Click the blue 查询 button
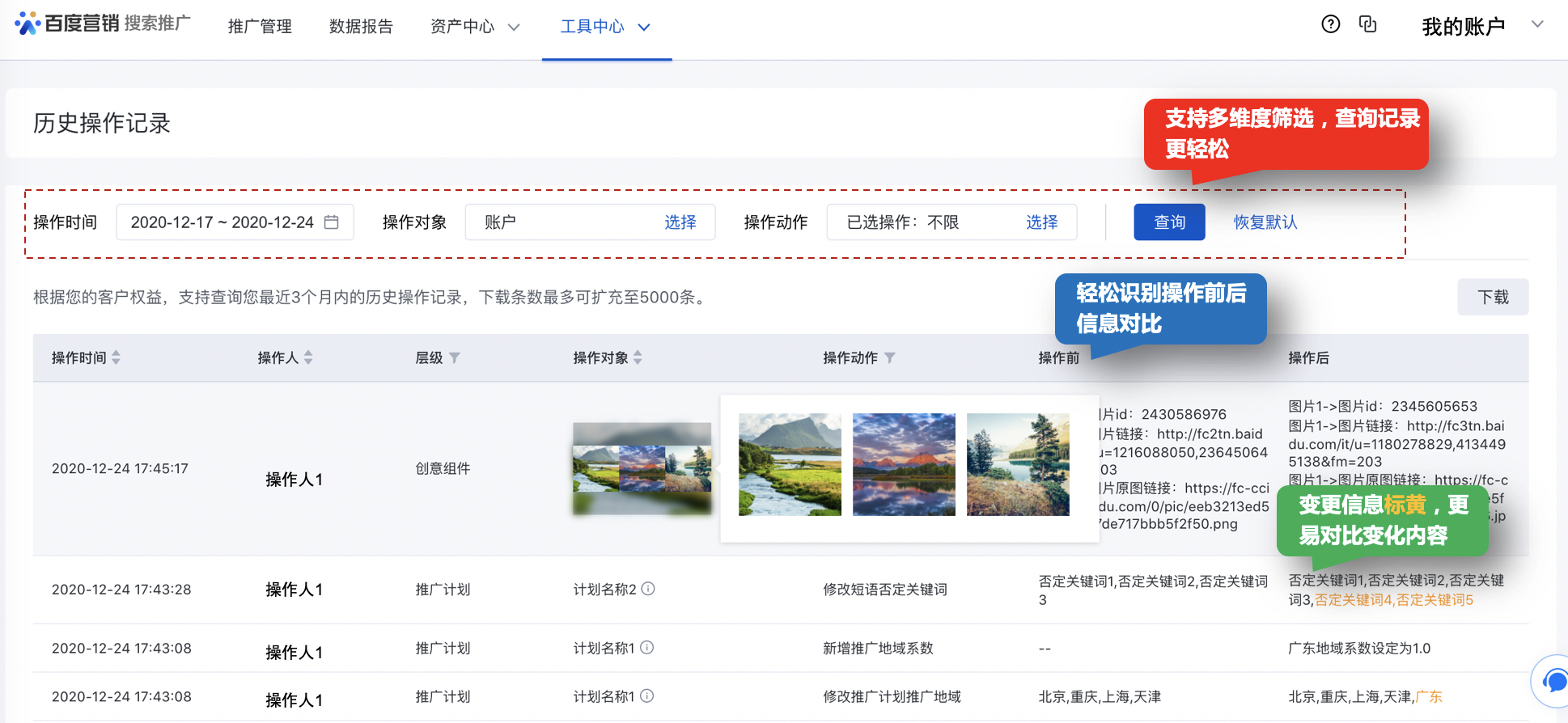This screenshot has width=1568, height=723. pos(1168,222)
